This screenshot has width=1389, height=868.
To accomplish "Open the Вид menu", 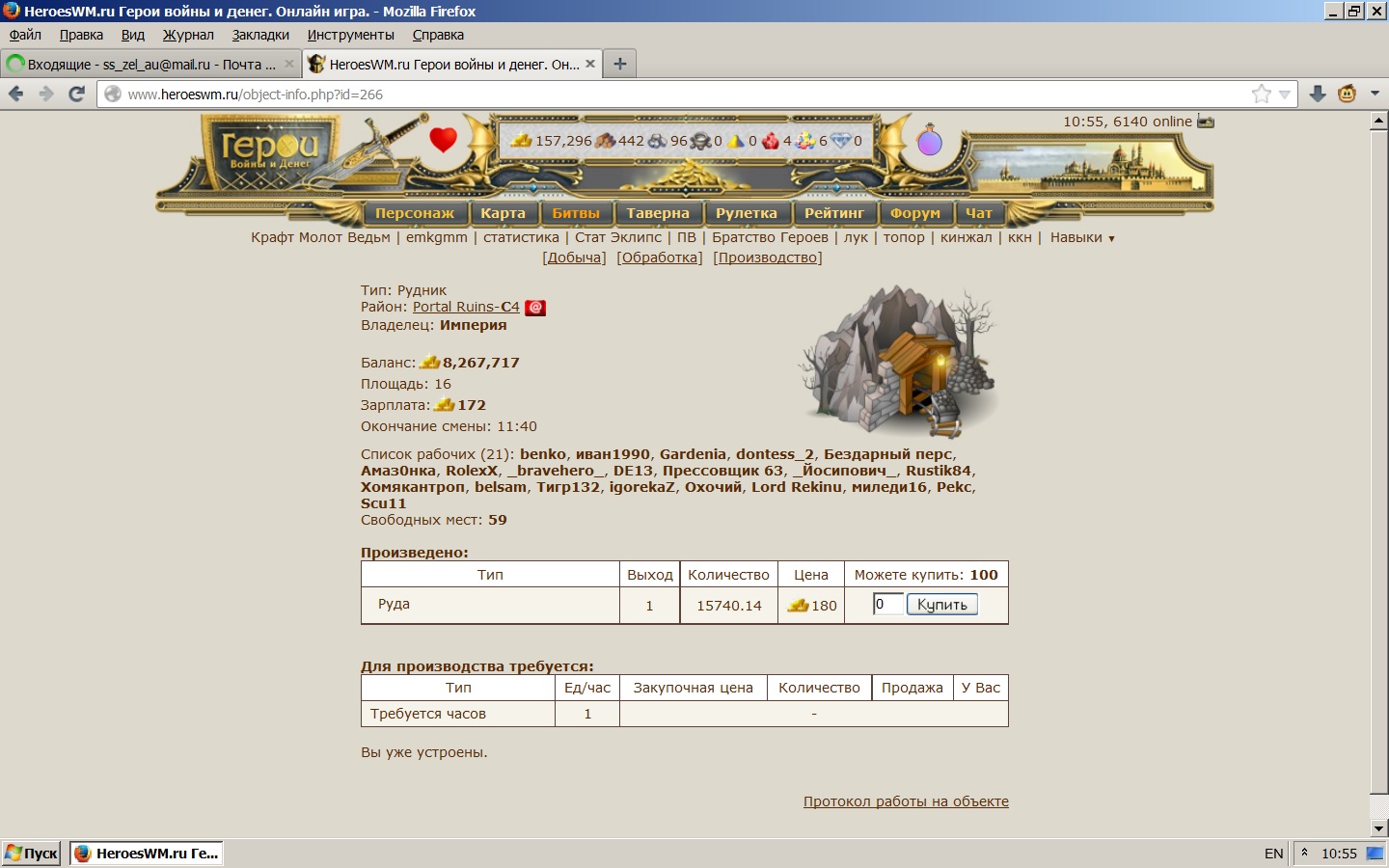I will click(133, 35).
